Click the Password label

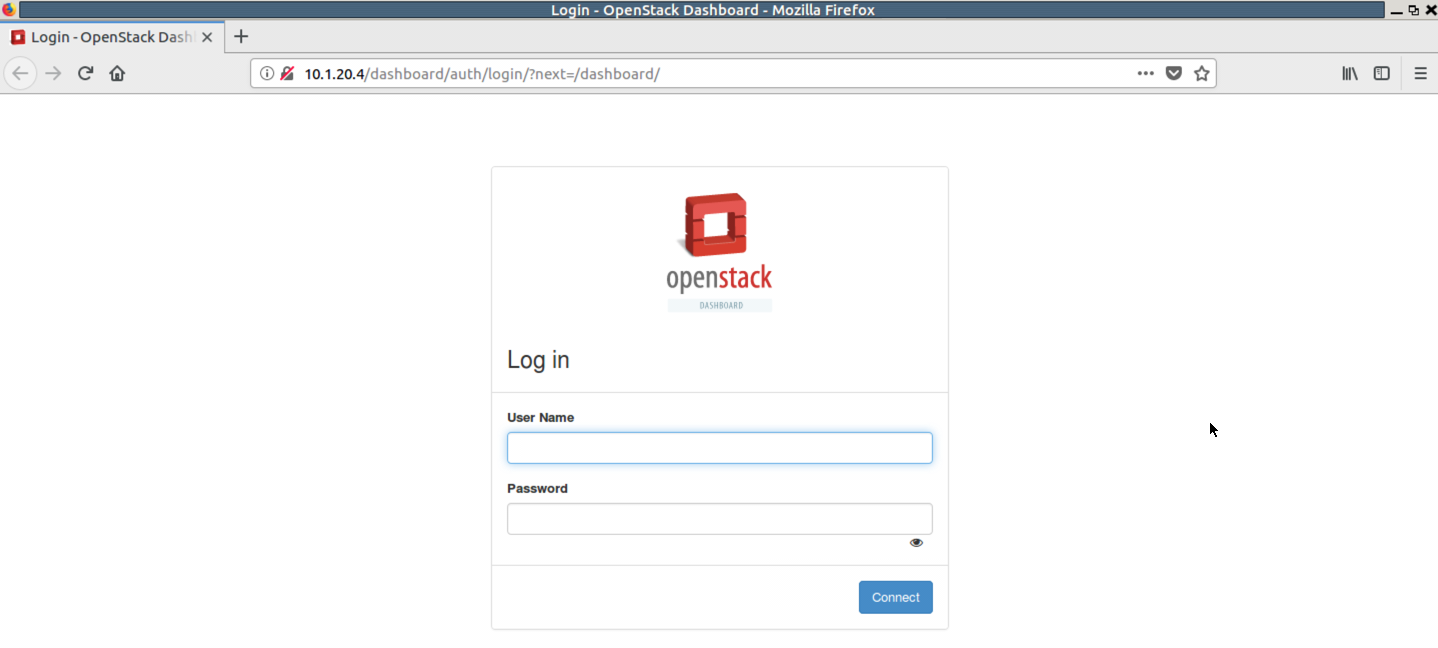click(x=537, y=489)
